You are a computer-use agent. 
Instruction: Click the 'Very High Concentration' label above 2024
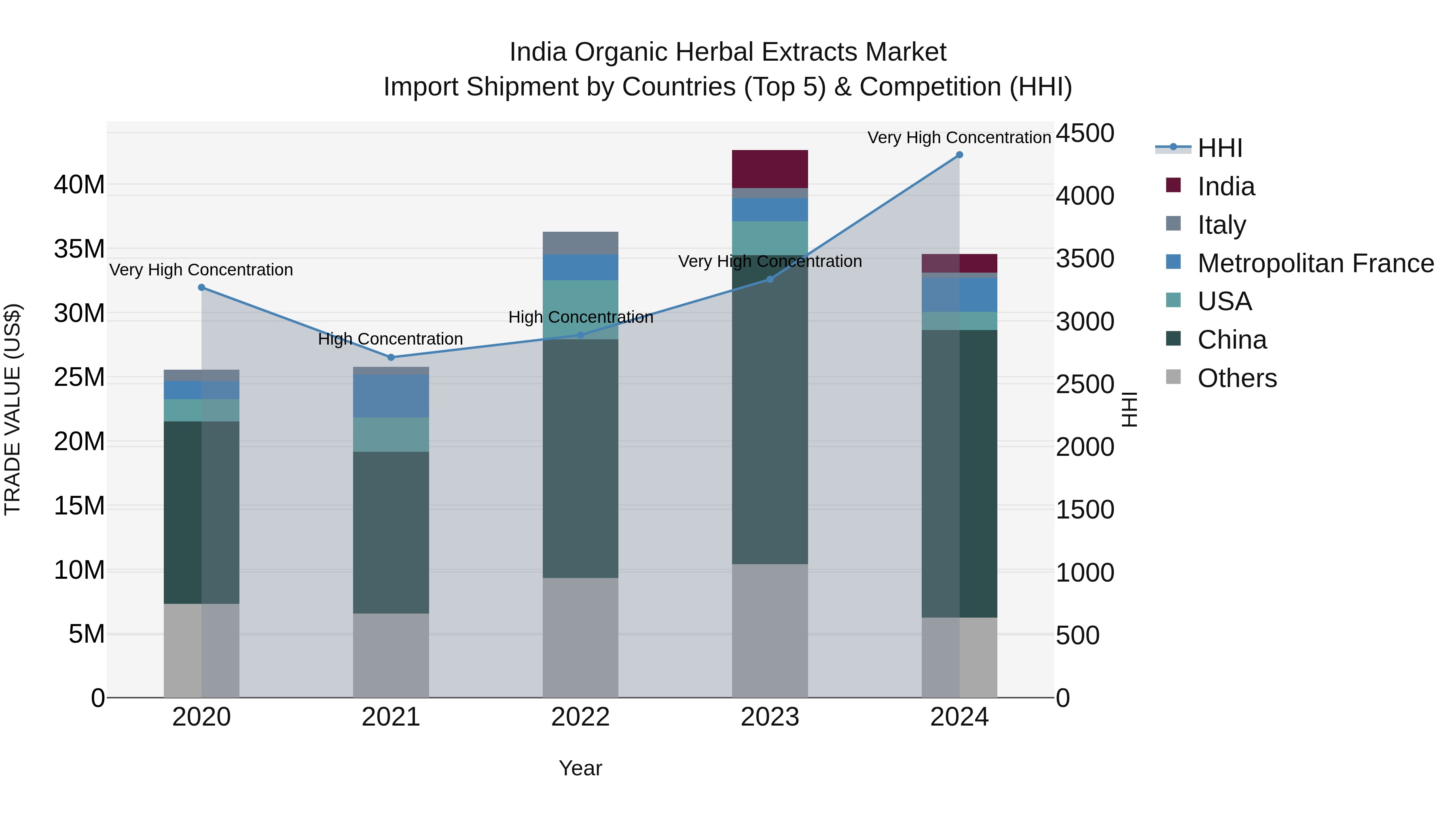click(959, 138)
